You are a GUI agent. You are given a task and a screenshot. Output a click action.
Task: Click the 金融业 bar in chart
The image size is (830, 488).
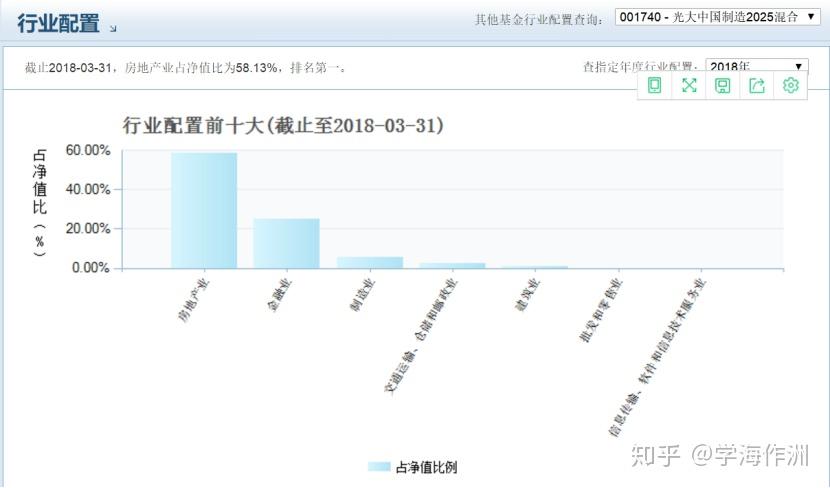pos(286,243)
